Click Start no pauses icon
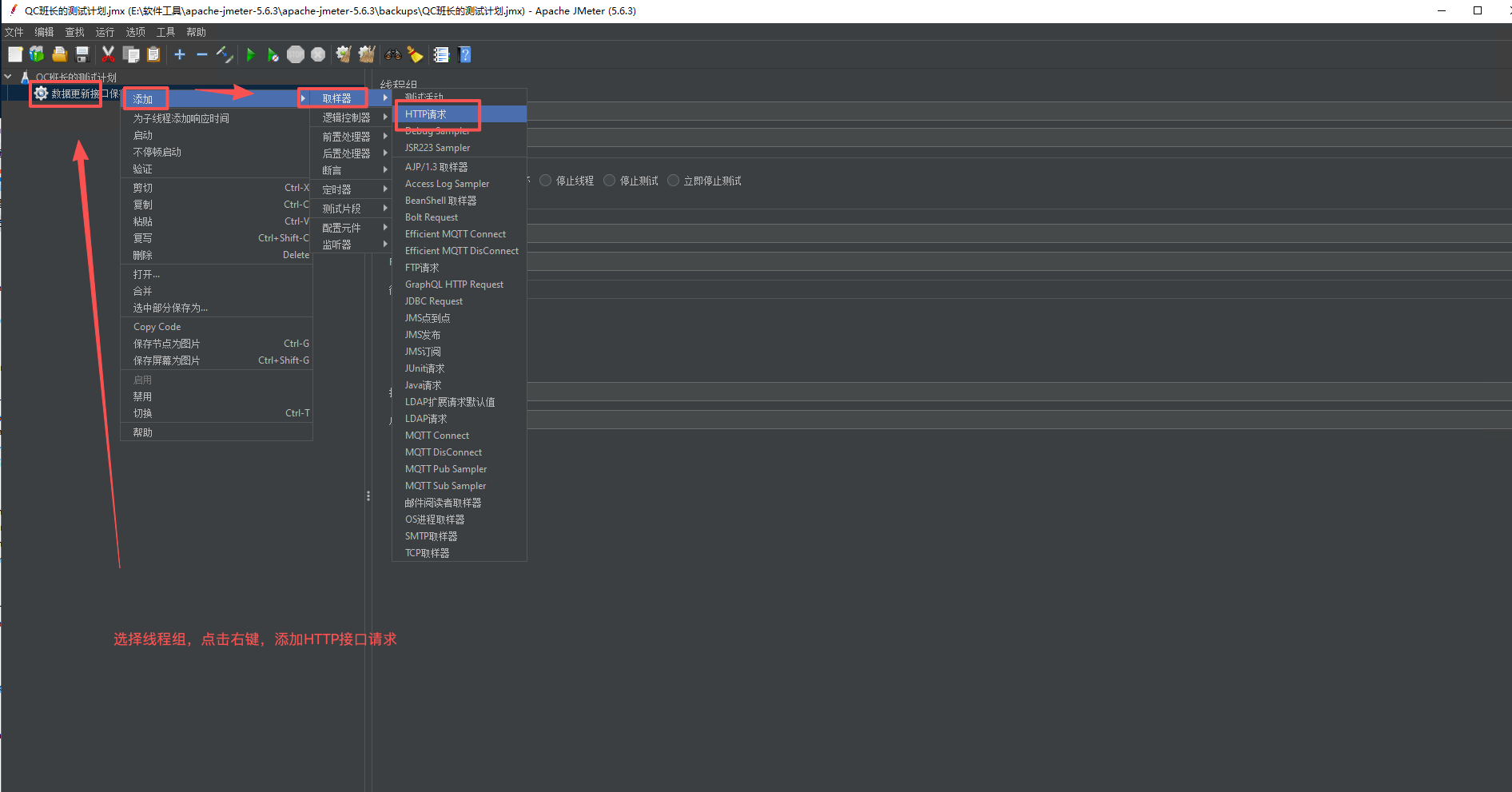1512x792 pixels. point(273,54)
